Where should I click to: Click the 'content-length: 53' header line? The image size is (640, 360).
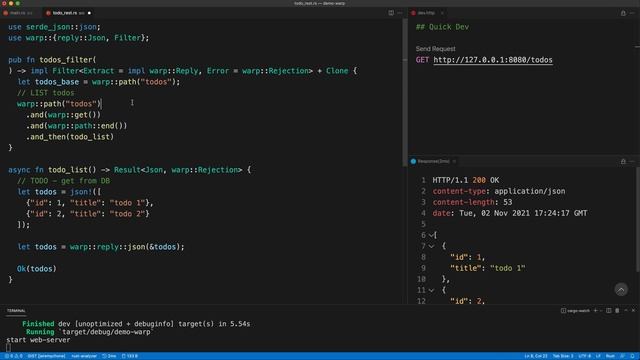click(472, 202)
